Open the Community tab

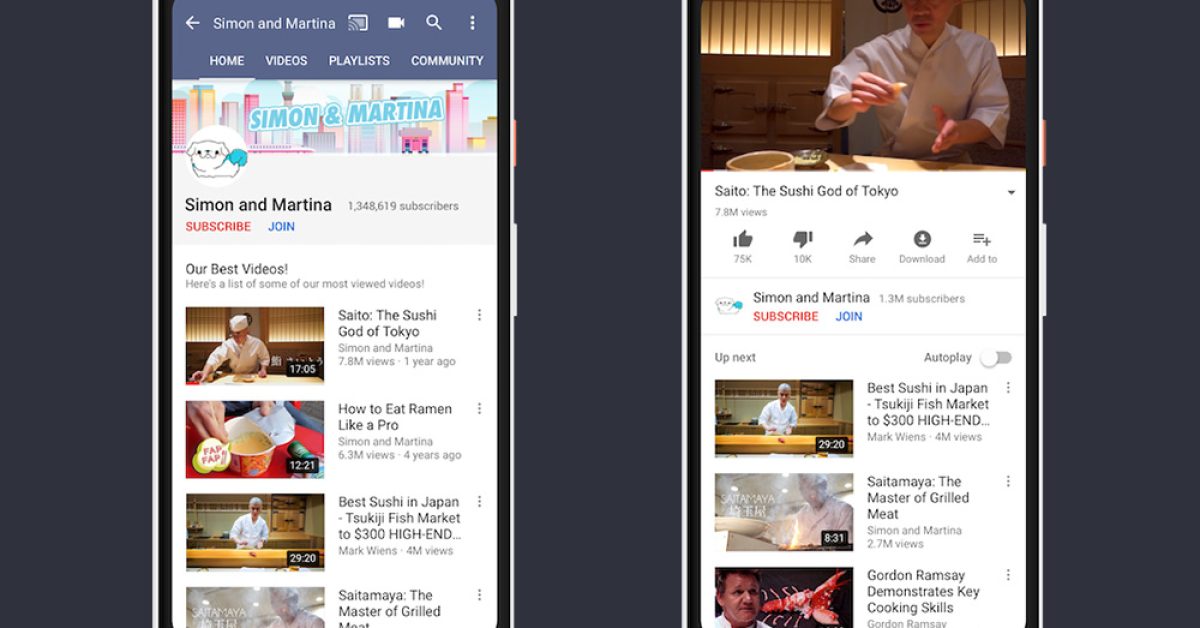pyautogui.click(x=447, y=61)
